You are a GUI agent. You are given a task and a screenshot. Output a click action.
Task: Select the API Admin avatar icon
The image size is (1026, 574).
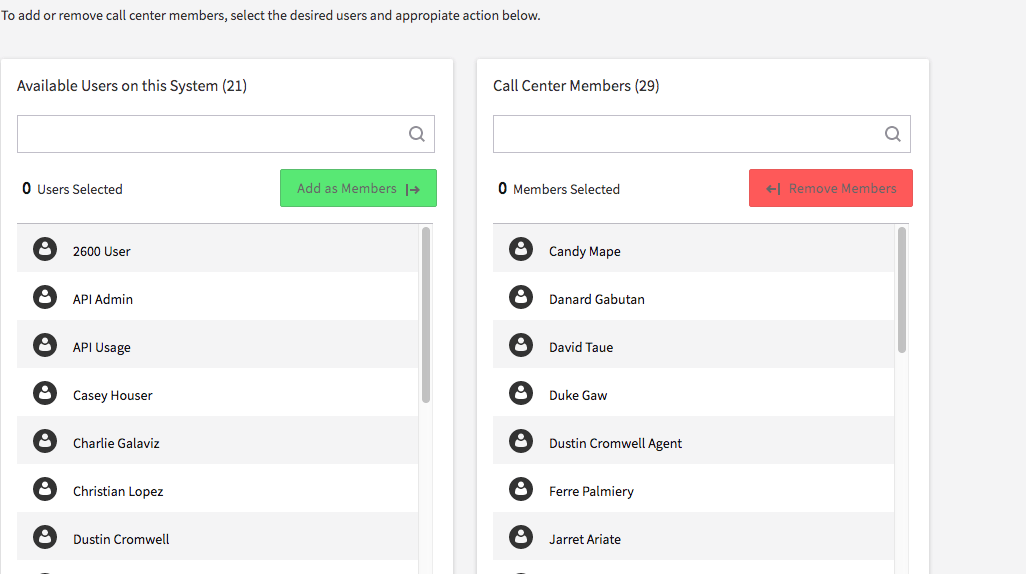(45, 297)
